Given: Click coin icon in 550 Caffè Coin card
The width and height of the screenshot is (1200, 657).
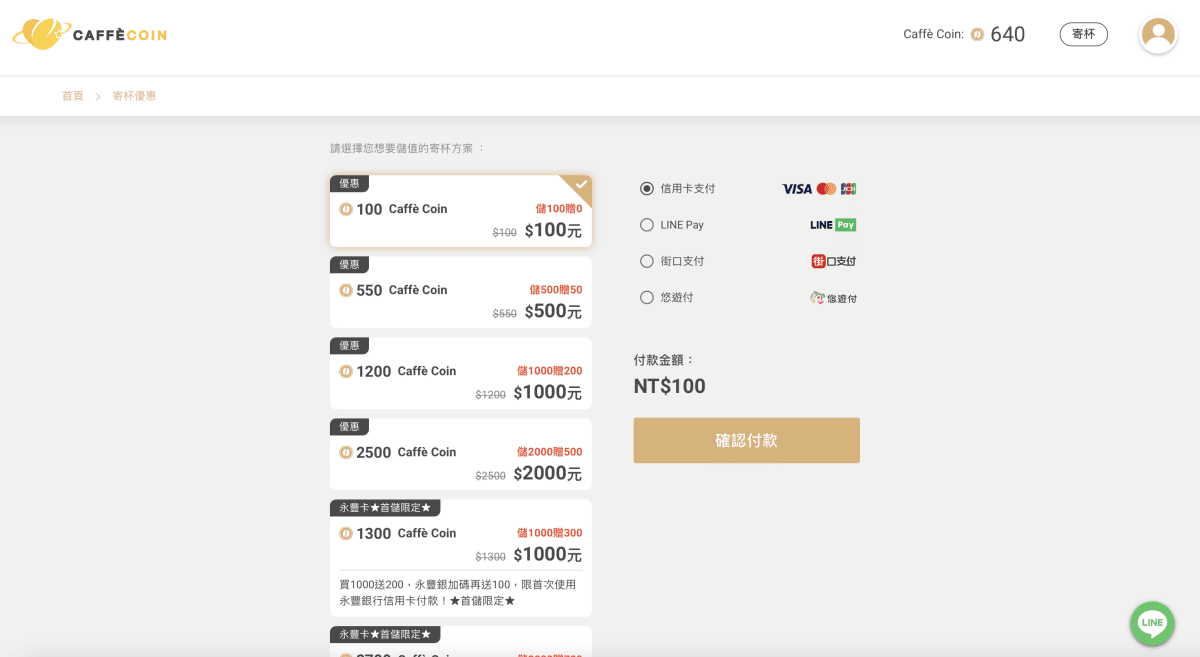Looking at the screenshot, I should pos(346,290).
